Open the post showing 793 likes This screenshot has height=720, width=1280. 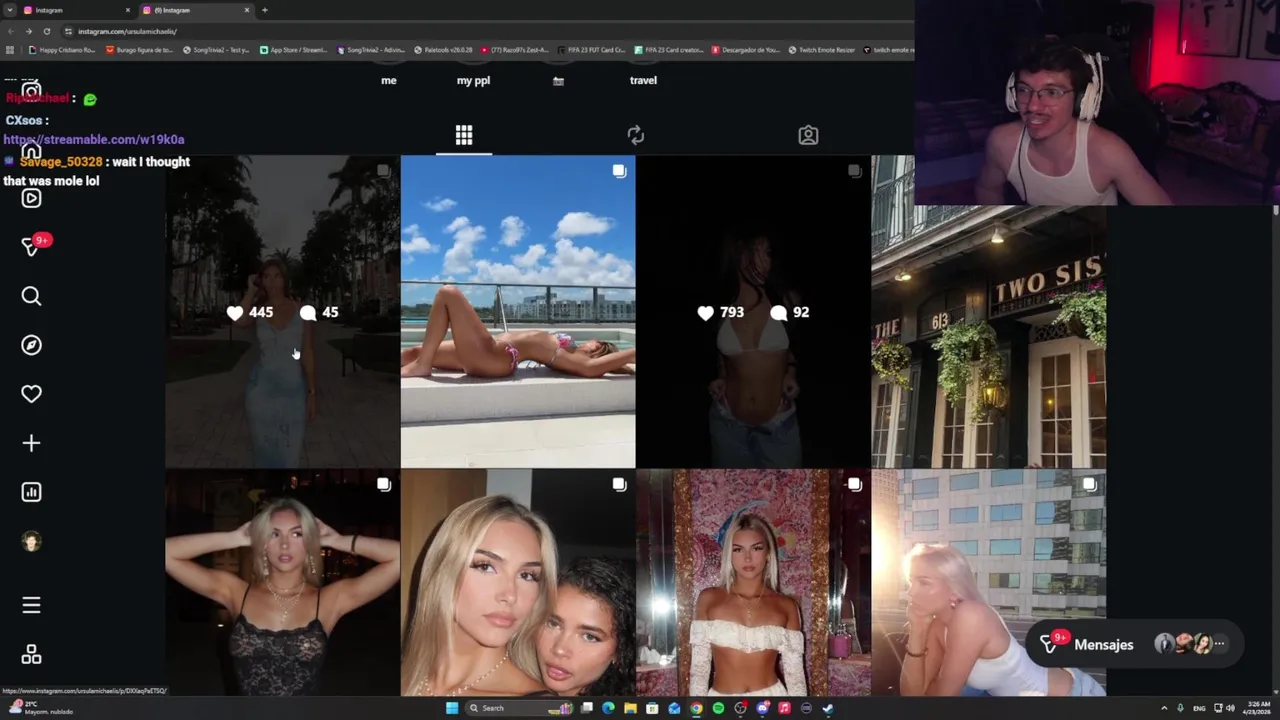[753, 312]
